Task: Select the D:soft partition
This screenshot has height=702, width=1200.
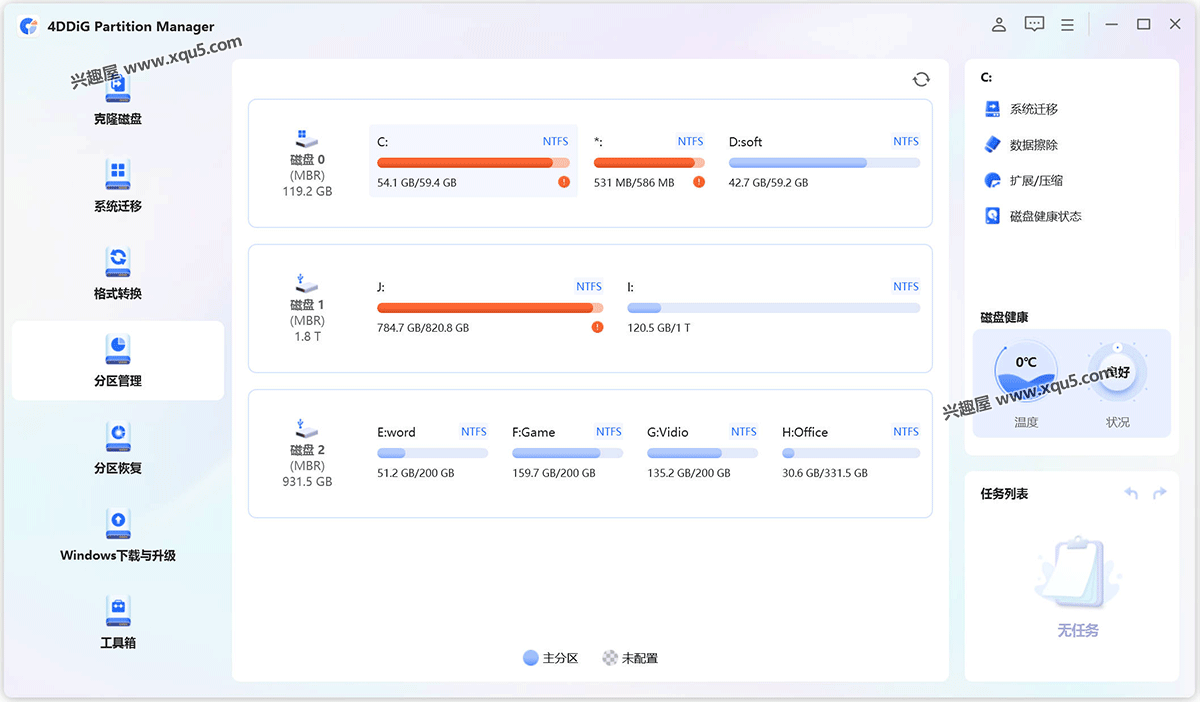Action: point(824,161)
